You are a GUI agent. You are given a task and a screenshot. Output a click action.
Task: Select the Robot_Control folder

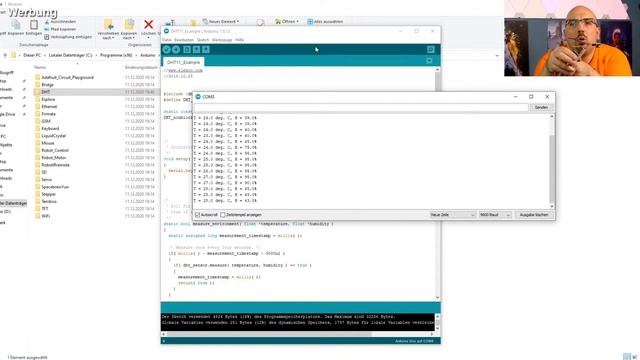point(55,150)
